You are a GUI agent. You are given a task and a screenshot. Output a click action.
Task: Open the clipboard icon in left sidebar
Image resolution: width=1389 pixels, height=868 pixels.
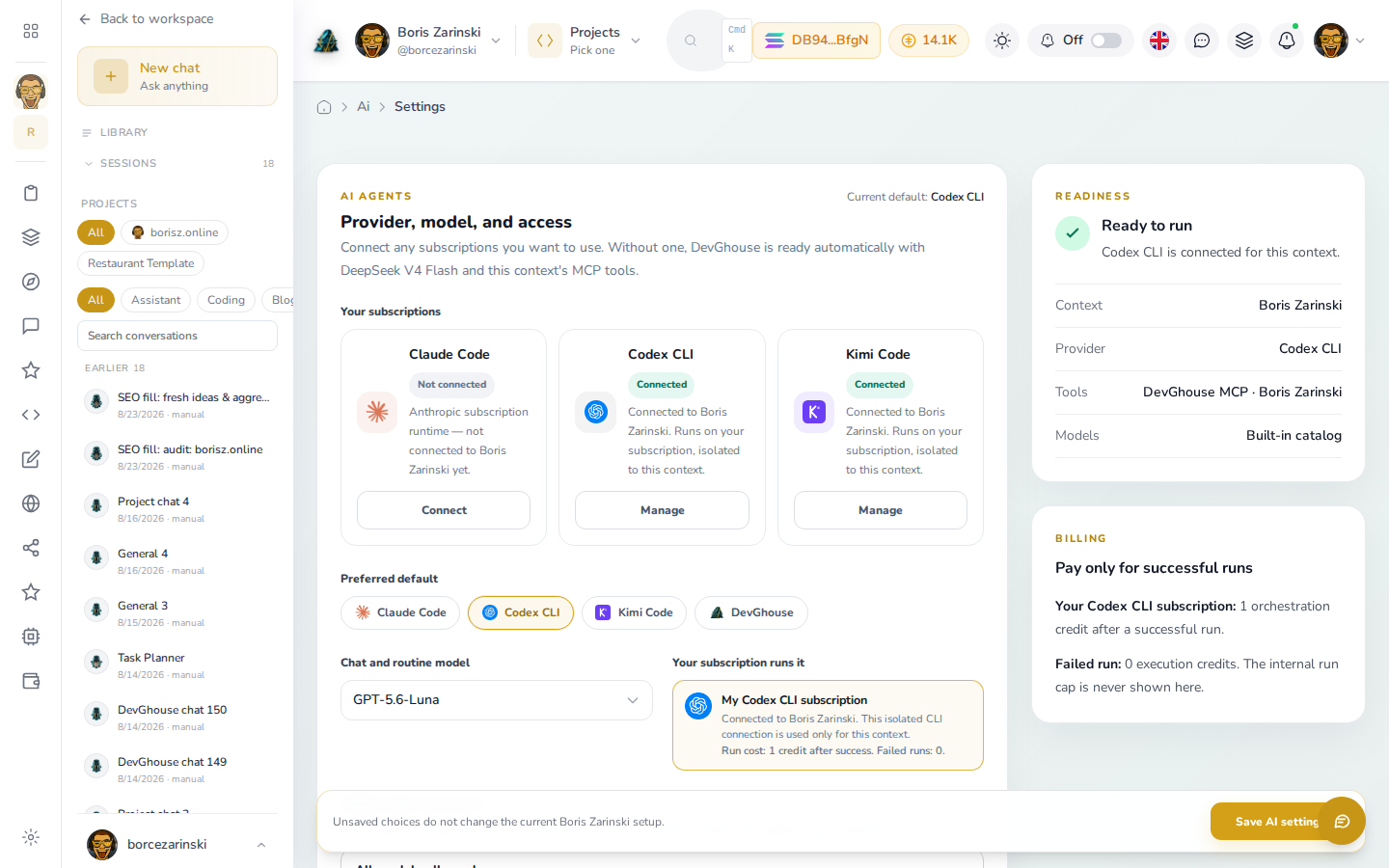pyautogui.click(x=31, y=193)
